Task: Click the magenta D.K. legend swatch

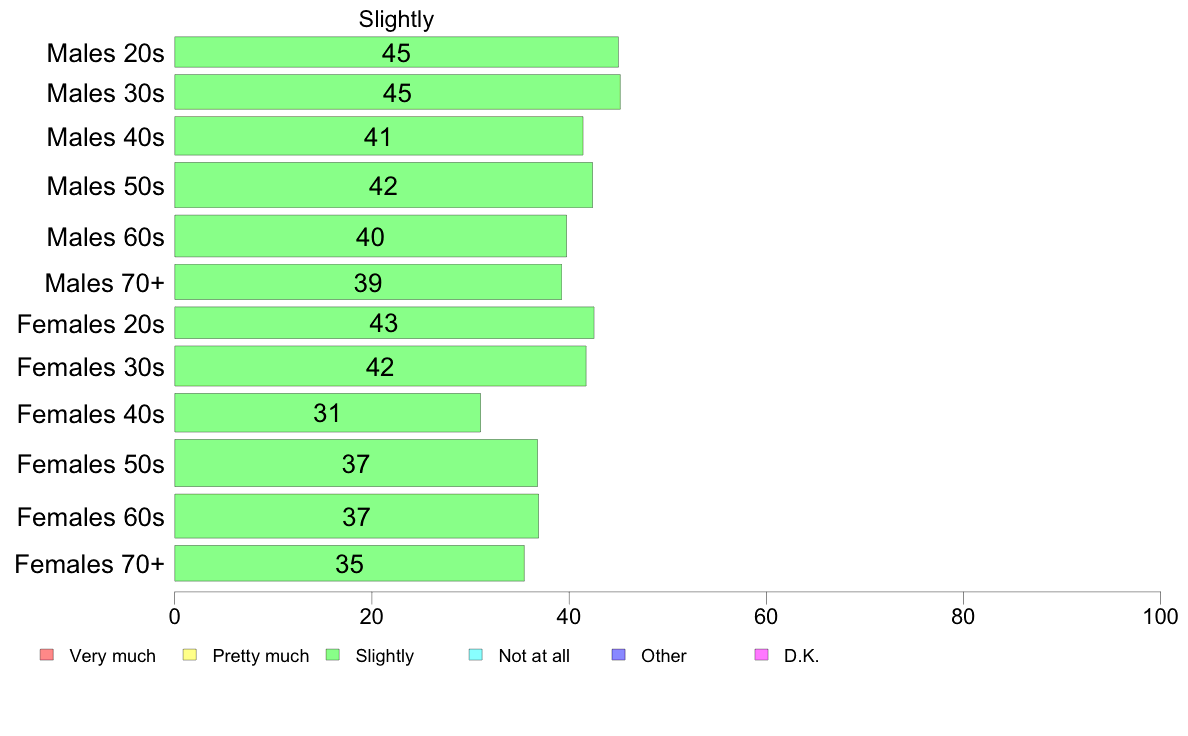Action: (761, 655)
